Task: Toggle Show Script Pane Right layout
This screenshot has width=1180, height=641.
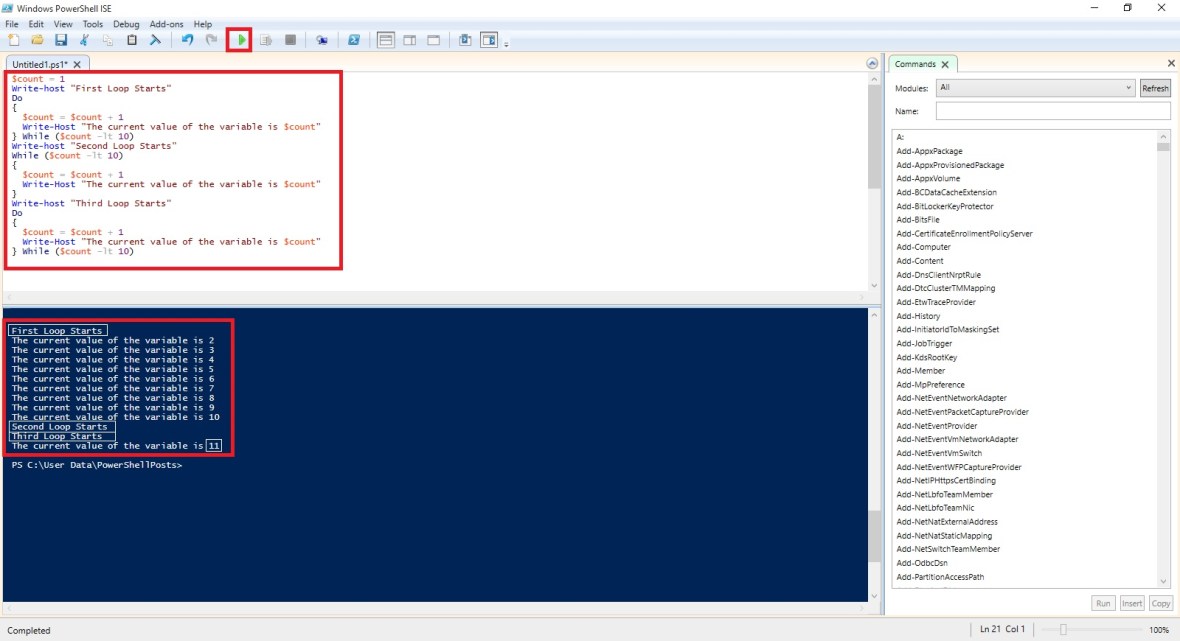Action: 410,40
